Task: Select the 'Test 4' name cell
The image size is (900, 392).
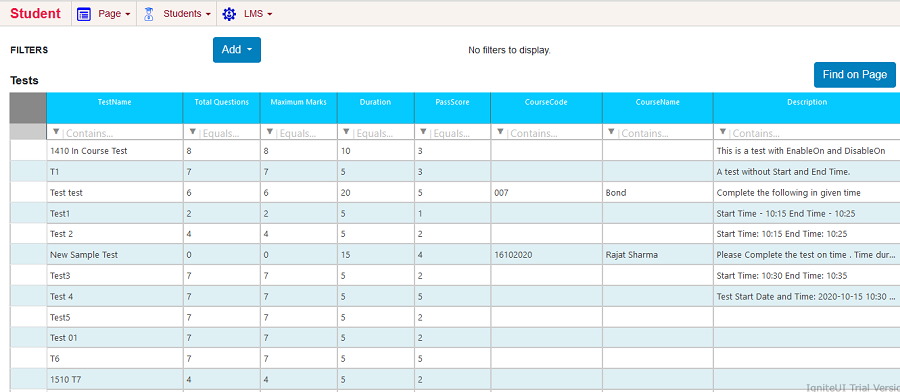Action: pos(115,297)
